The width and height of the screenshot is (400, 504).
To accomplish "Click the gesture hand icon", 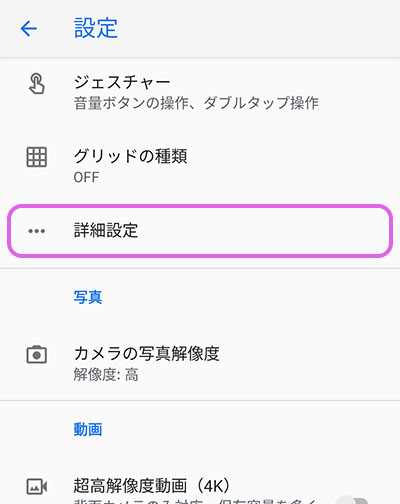I will 37,84.
